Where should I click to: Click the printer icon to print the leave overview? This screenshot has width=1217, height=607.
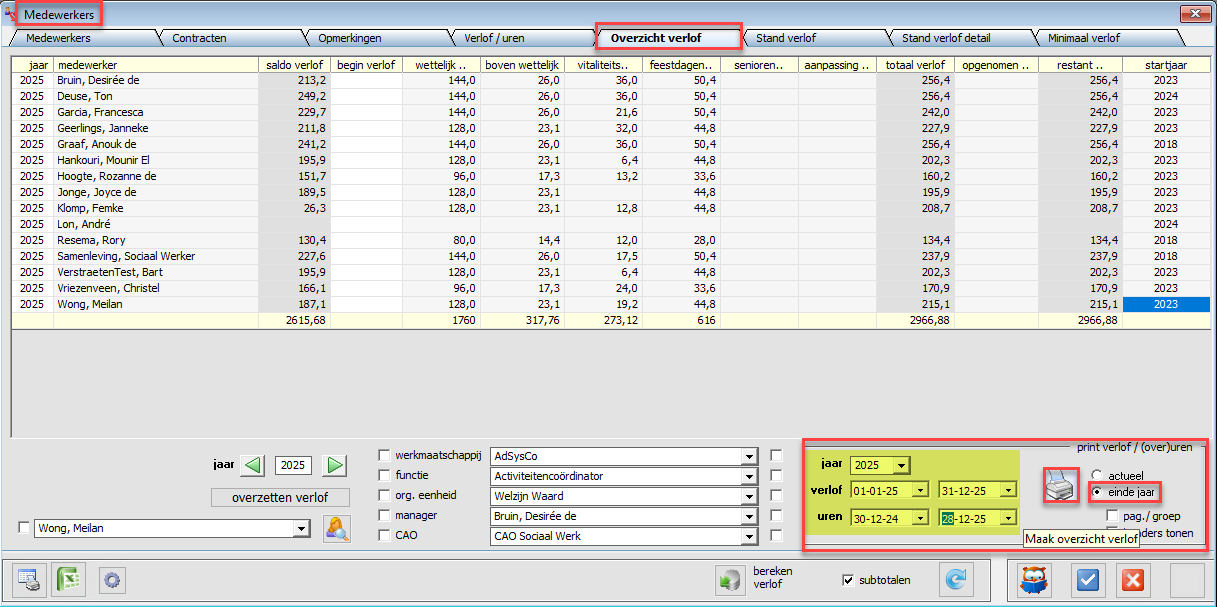1059,487
